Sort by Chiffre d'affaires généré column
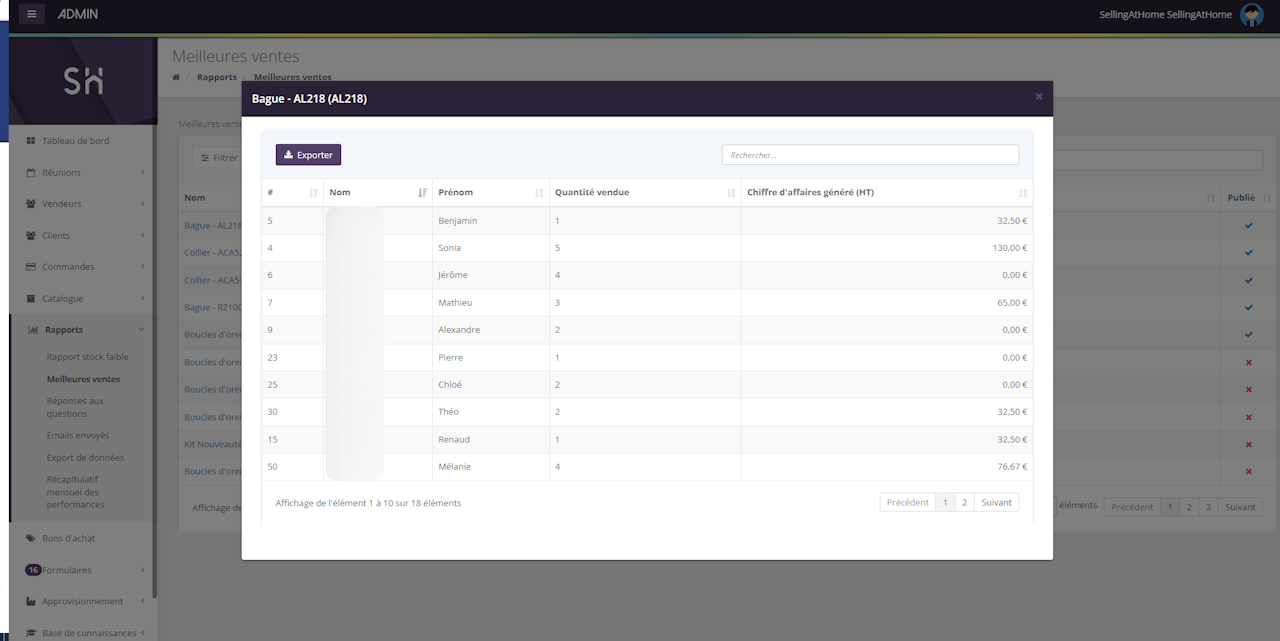This screenshot has width=1280, height=641. click(886, 192)
